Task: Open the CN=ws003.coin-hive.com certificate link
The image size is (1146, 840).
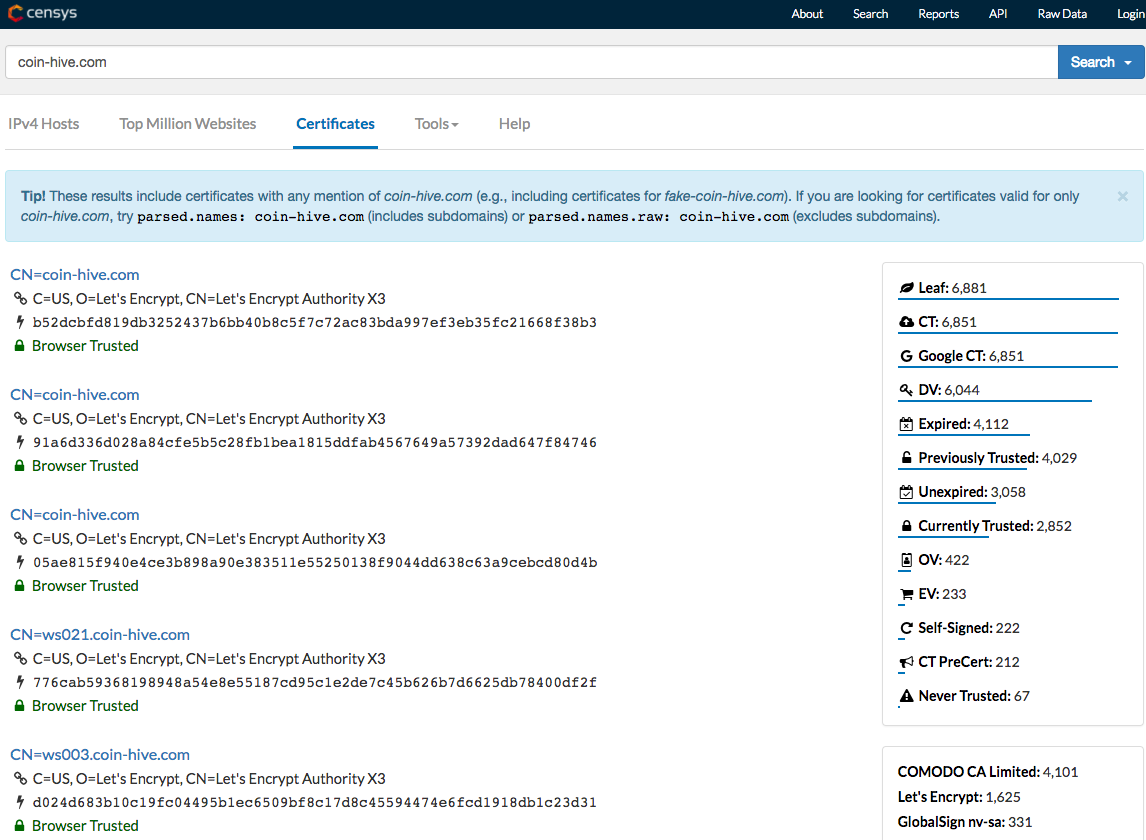Action: (x=100, y=754)
